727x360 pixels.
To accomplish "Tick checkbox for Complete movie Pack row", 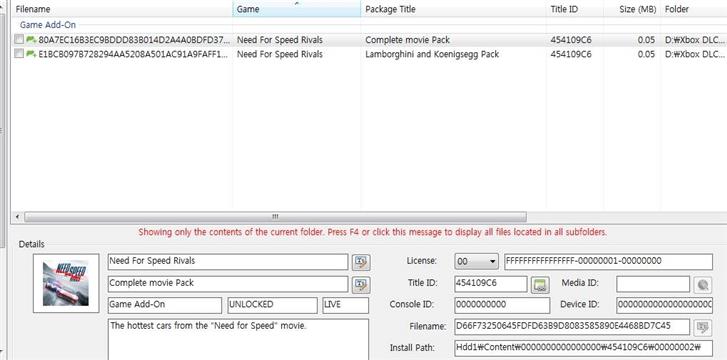I will click(19, 40).
